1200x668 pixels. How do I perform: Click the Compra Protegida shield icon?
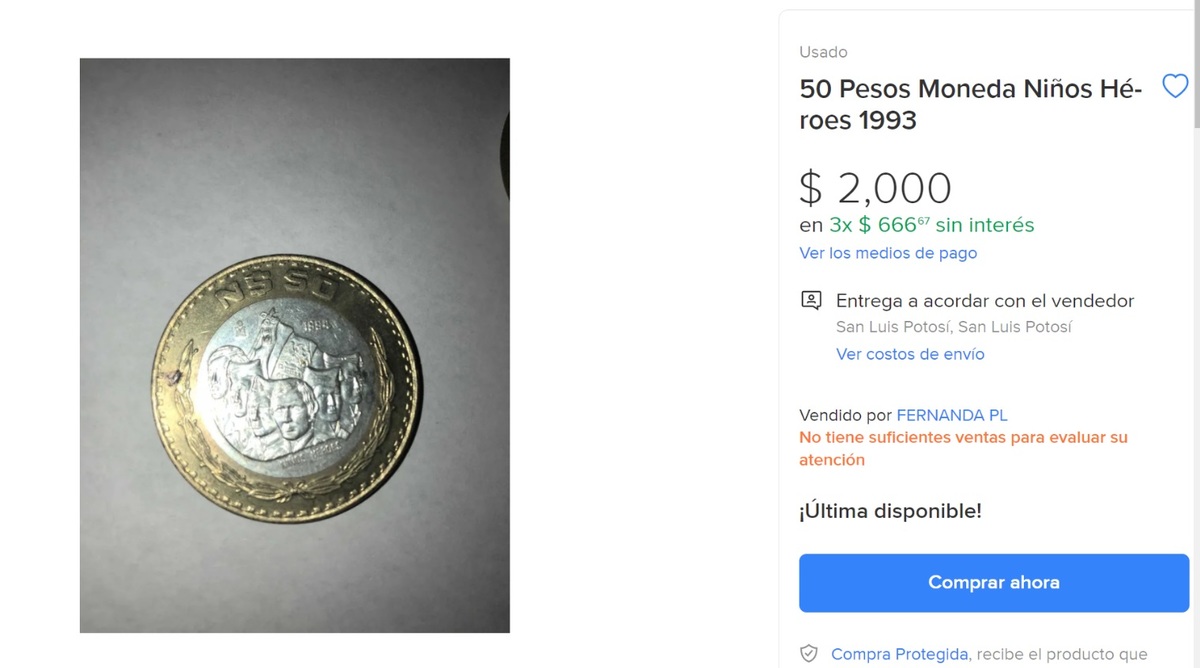click(809, 654)
